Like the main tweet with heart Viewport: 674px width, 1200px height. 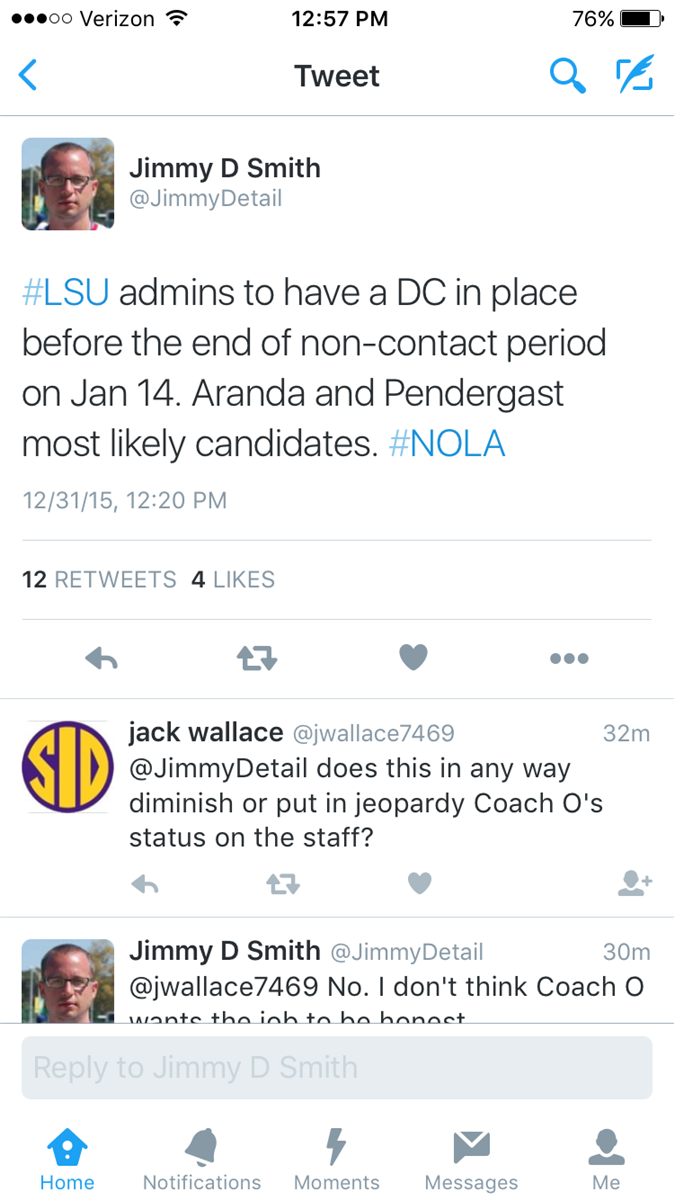click(x=413, y=658)
